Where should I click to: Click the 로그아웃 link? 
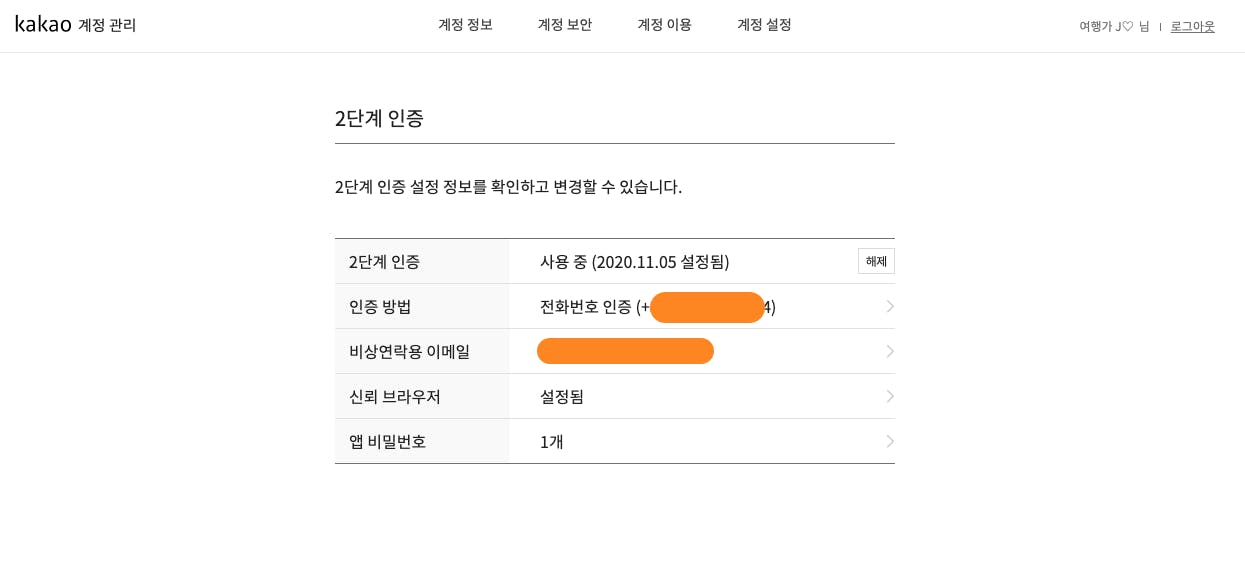pos(1193,26)
